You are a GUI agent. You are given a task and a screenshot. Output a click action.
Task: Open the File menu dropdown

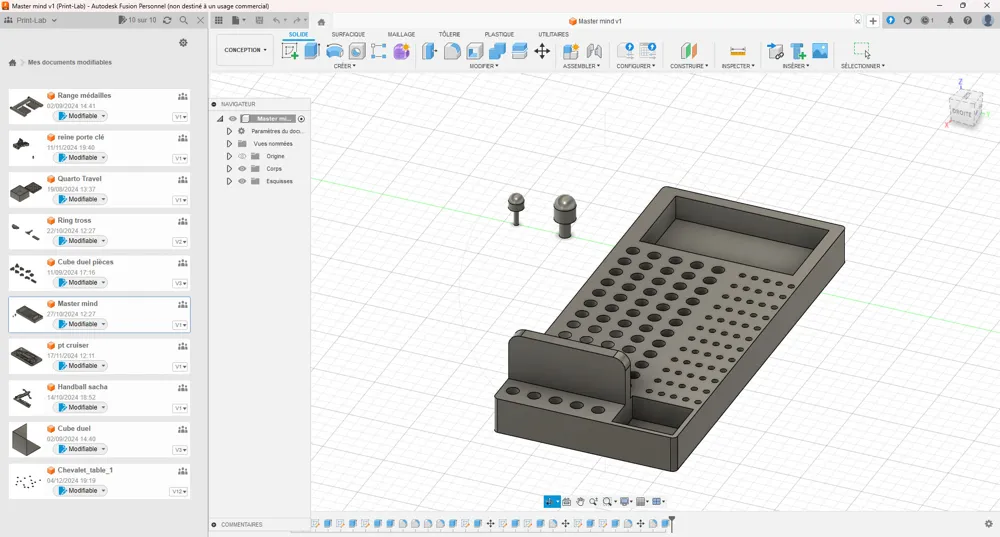coord(239,20)
